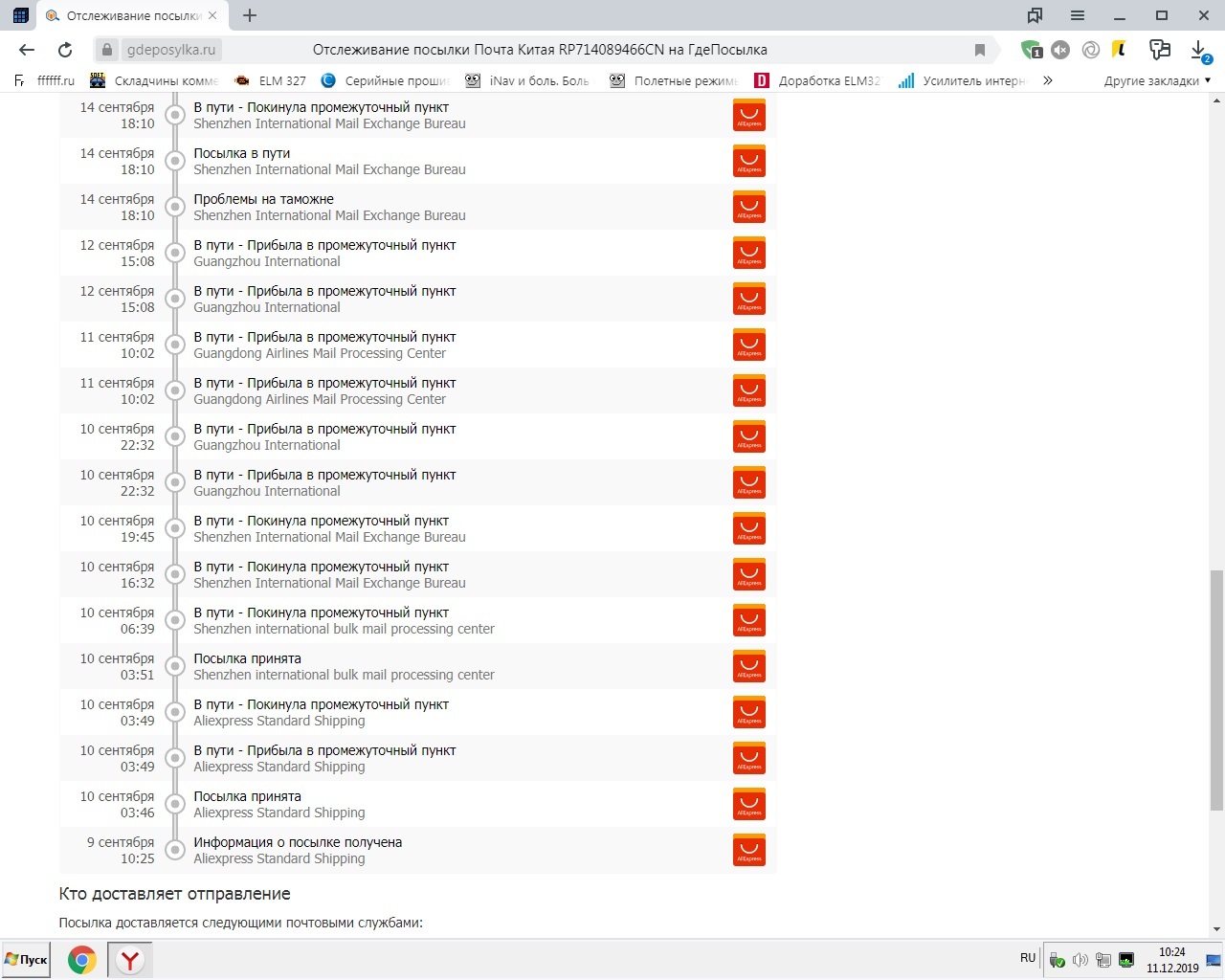Click AliExpress icon for 10 сентября 19:45 row
1225x980 pixels.
click(x=748, y=528)
